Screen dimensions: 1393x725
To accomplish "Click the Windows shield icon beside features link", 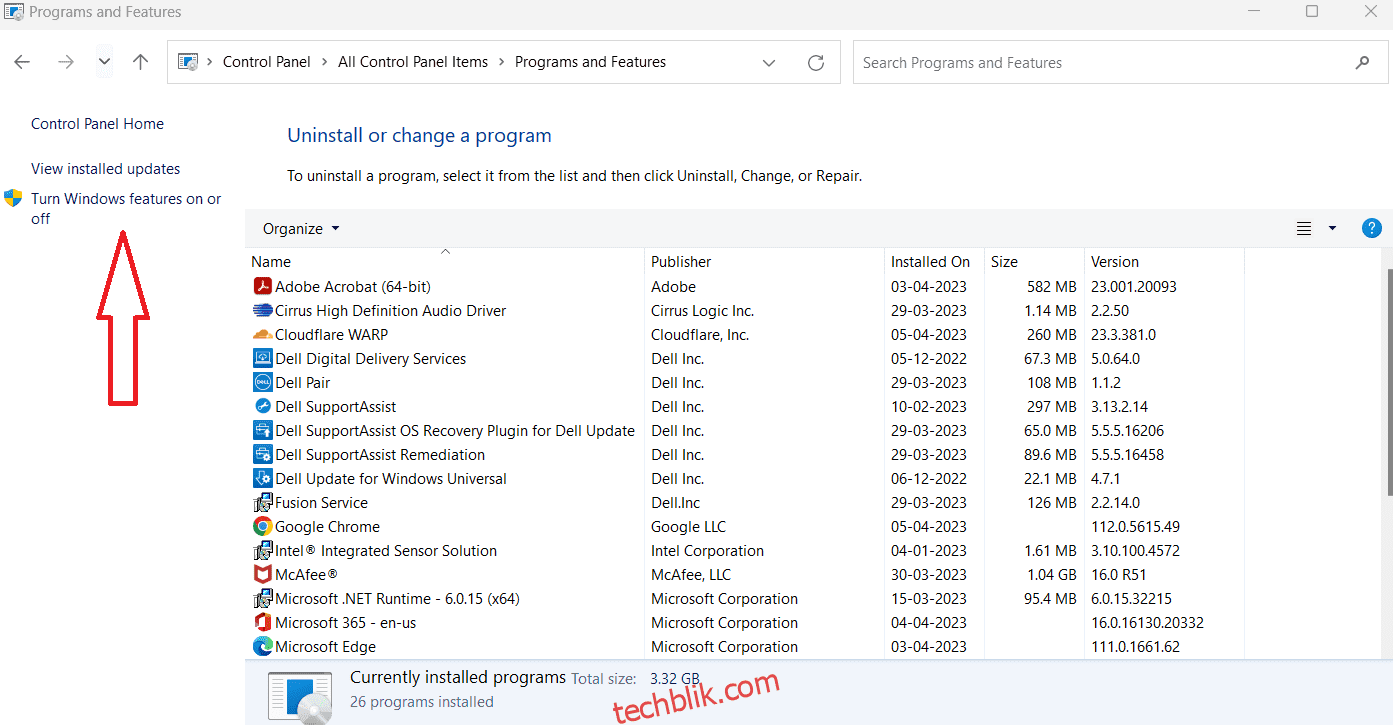I will point(13,198).
